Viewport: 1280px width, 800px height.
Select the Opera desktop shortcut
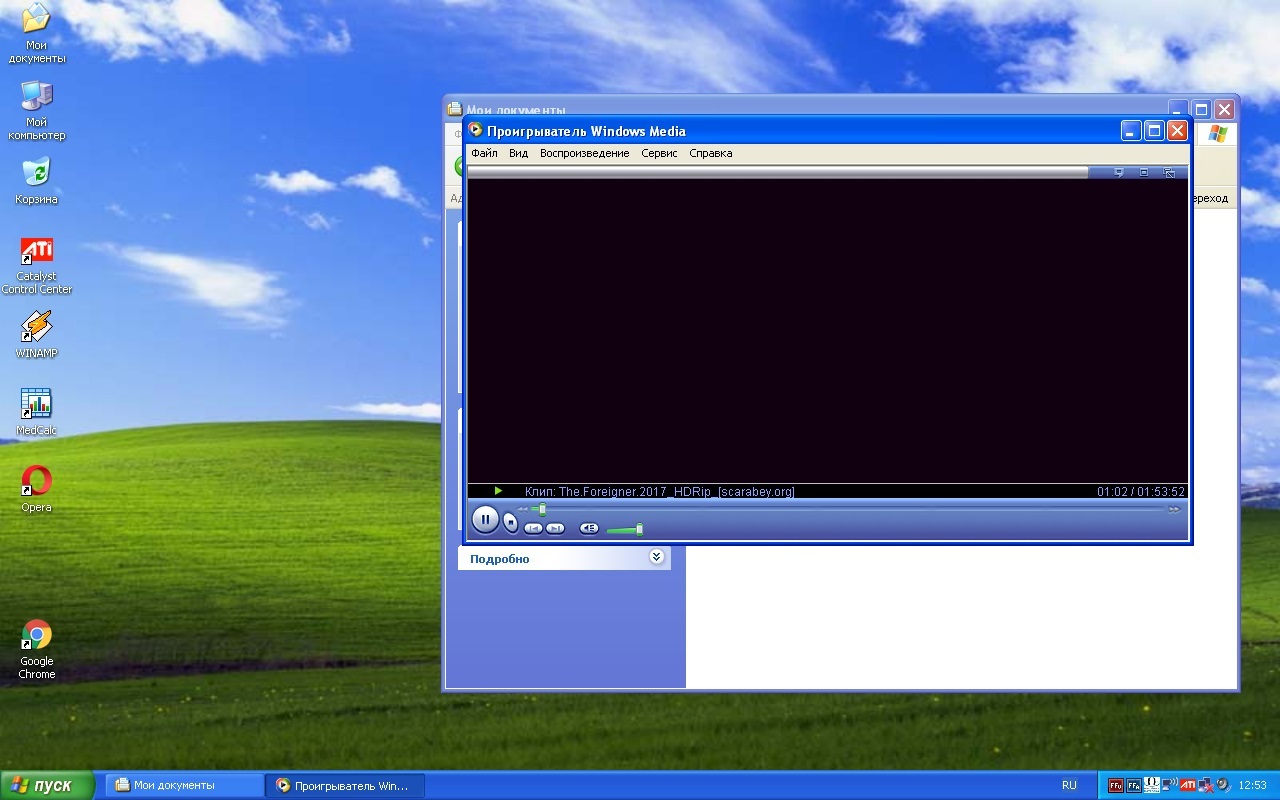(37, 490)
